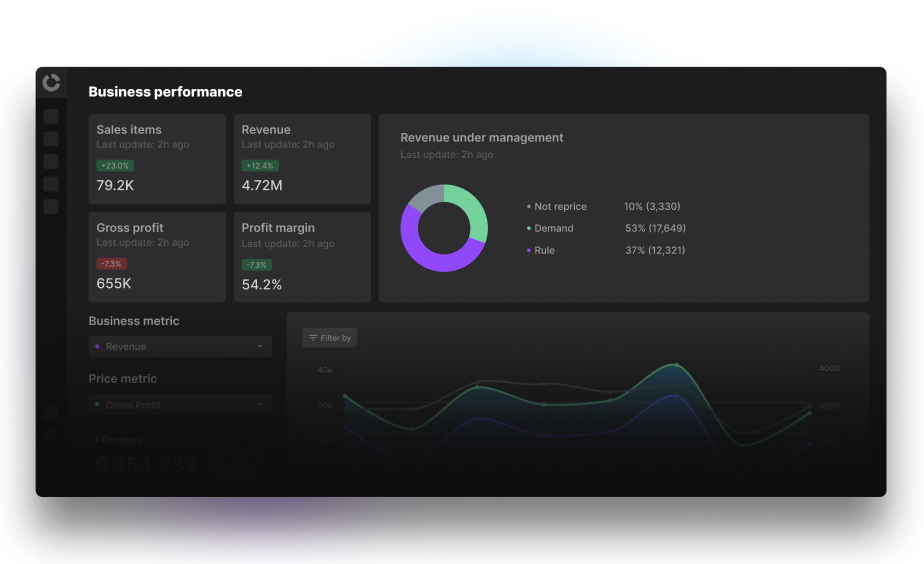Click the filter icon in Filter by
924x564 pixels.
coord(312,338)
